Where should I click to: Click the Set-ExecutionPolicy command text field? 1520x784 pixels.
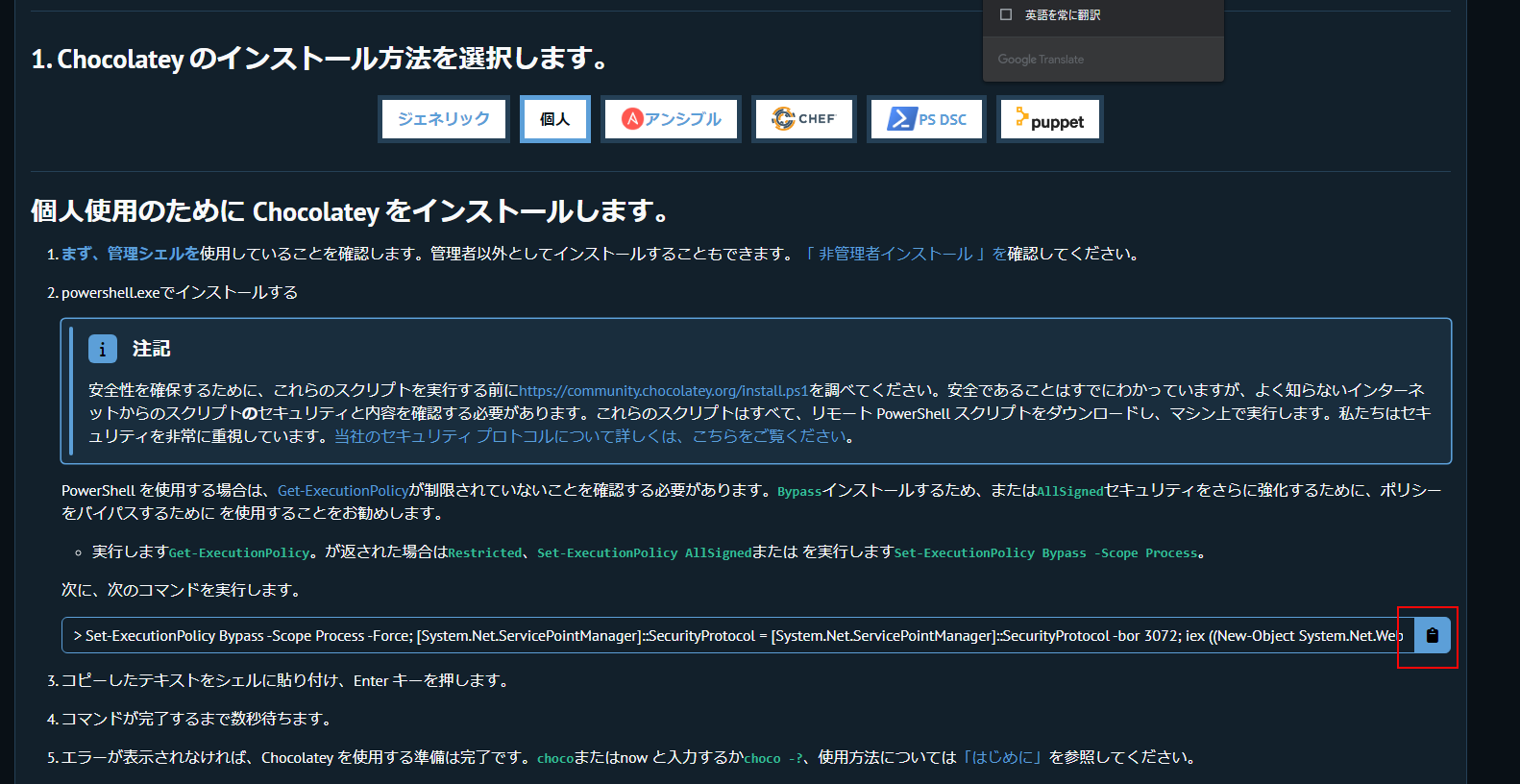pos(738,635)
